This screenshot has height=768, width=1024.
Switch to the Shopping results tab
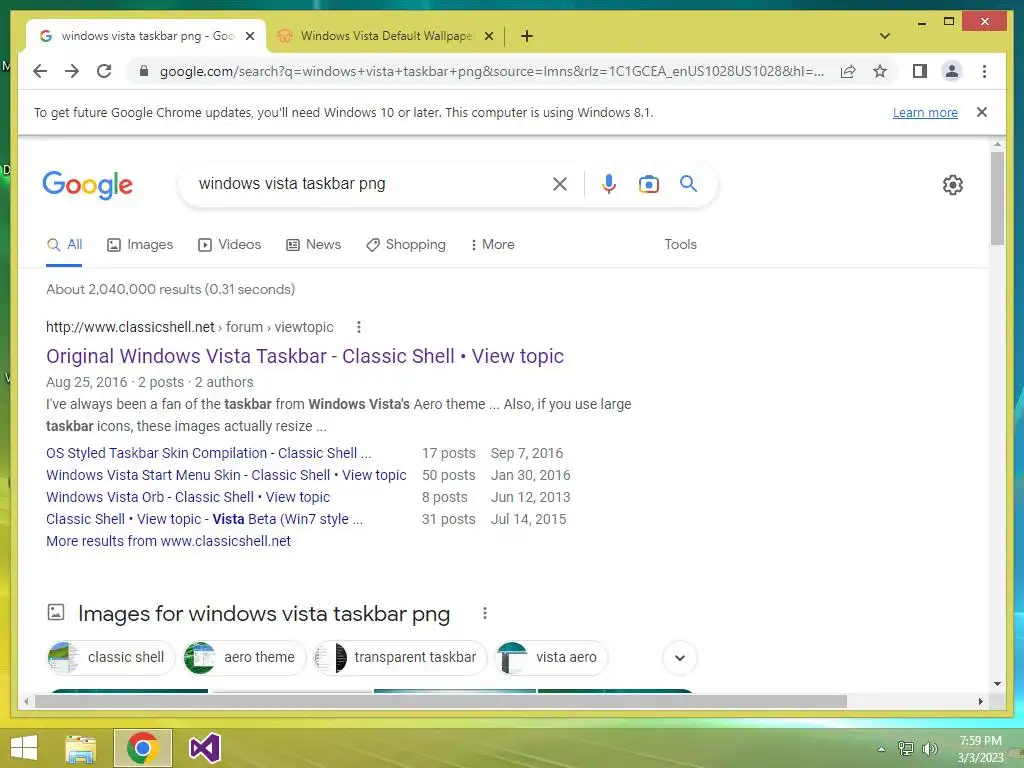click(x=406, y=245)
